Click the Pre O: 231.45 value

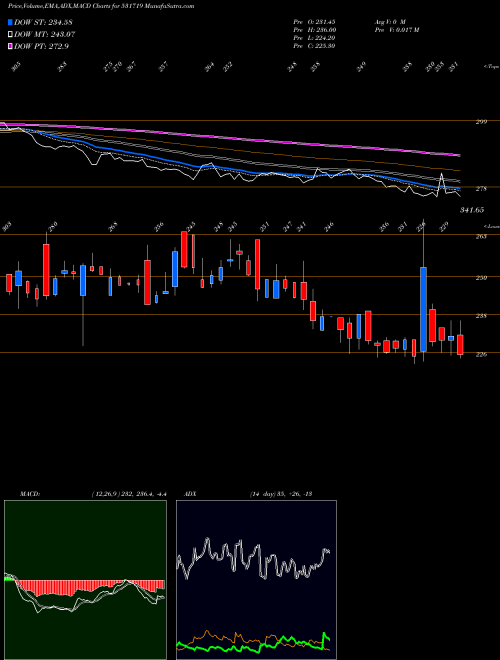tap(314, 22)
